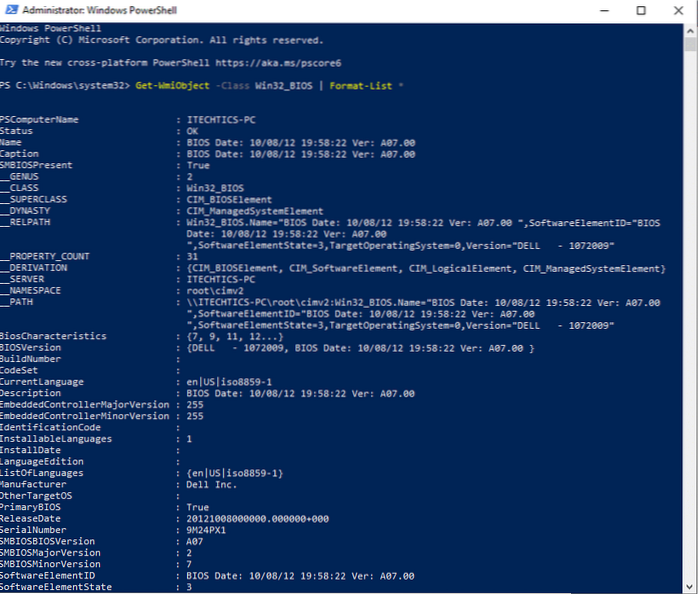Click the PS C:\Windows\system32> prompt
This screenshot has width=698, height=594.
coord(65,86)
